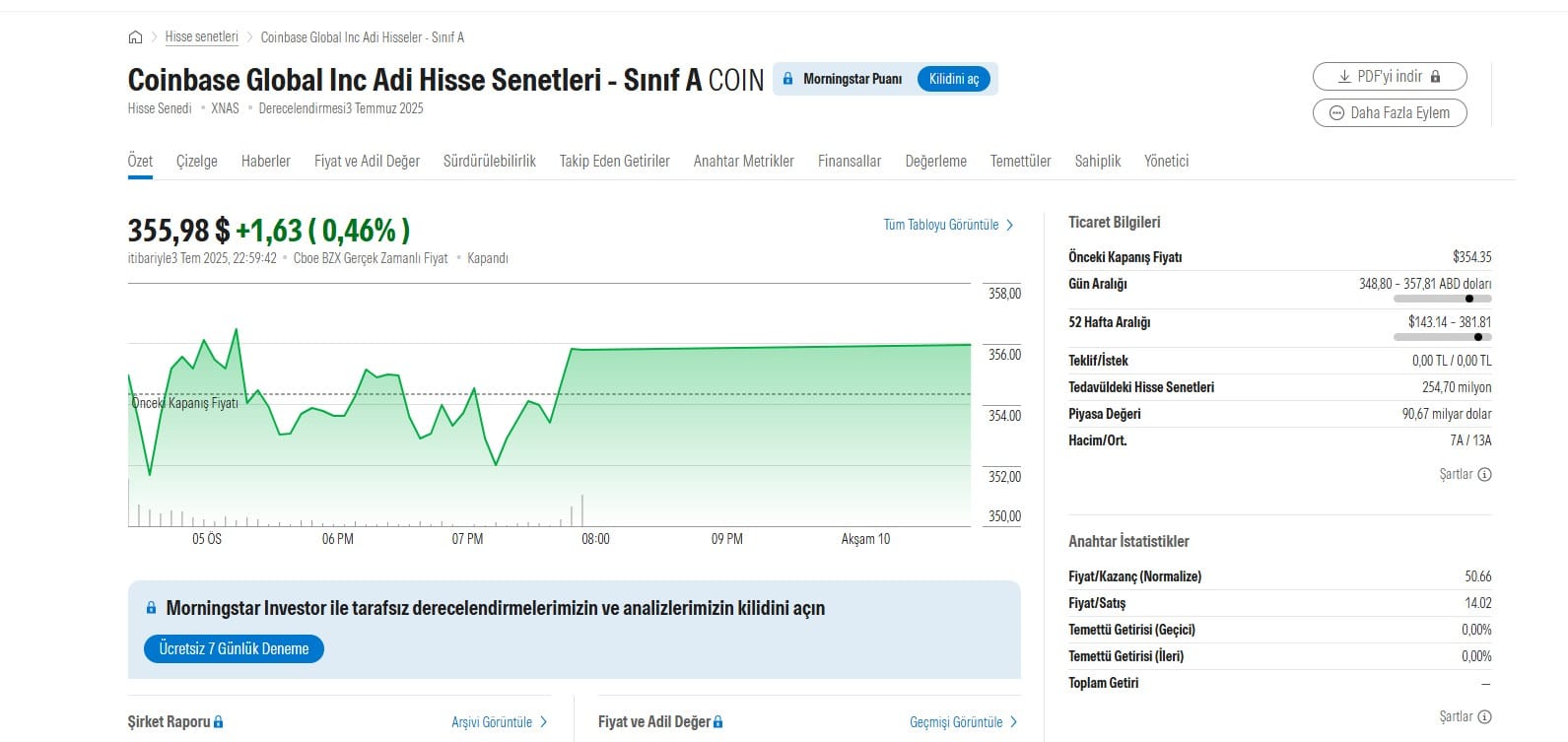Click the info icon beside Anahtar İstatistikler Şartlar
1568x742 pixels.
coord(1485,716)
